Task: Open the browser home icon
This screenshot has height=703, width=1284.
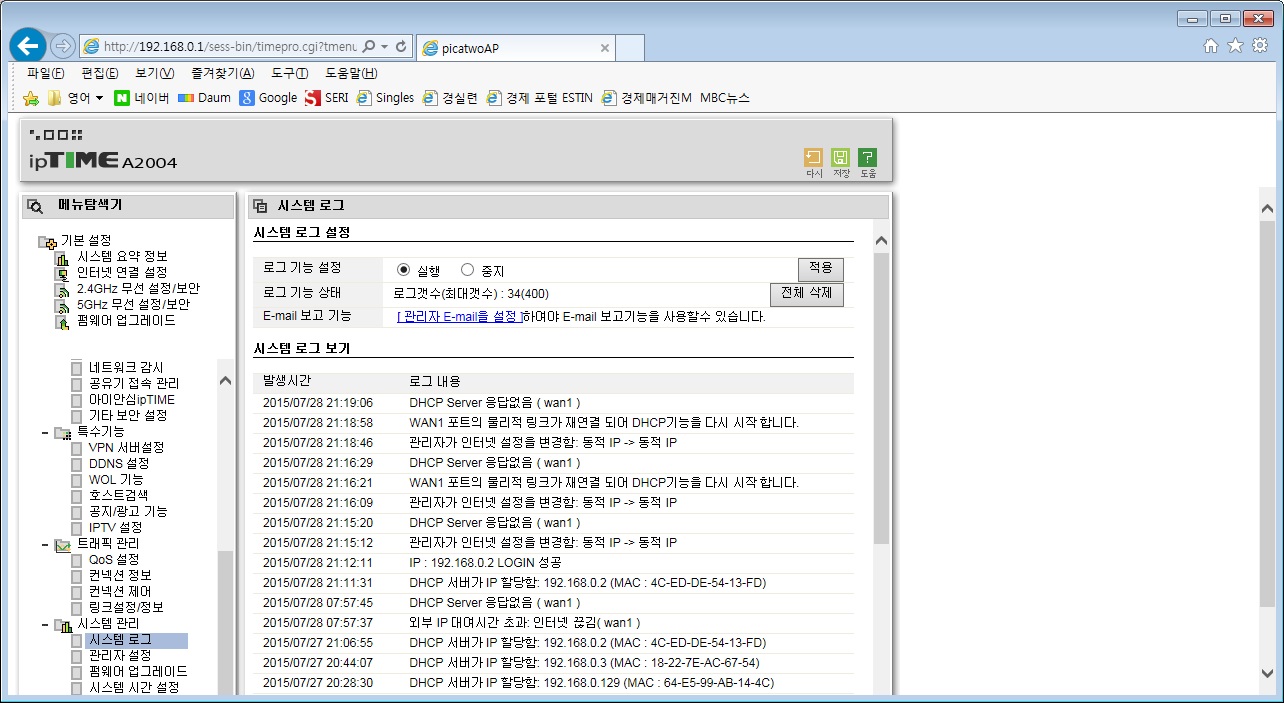Action: point(1211,45)
